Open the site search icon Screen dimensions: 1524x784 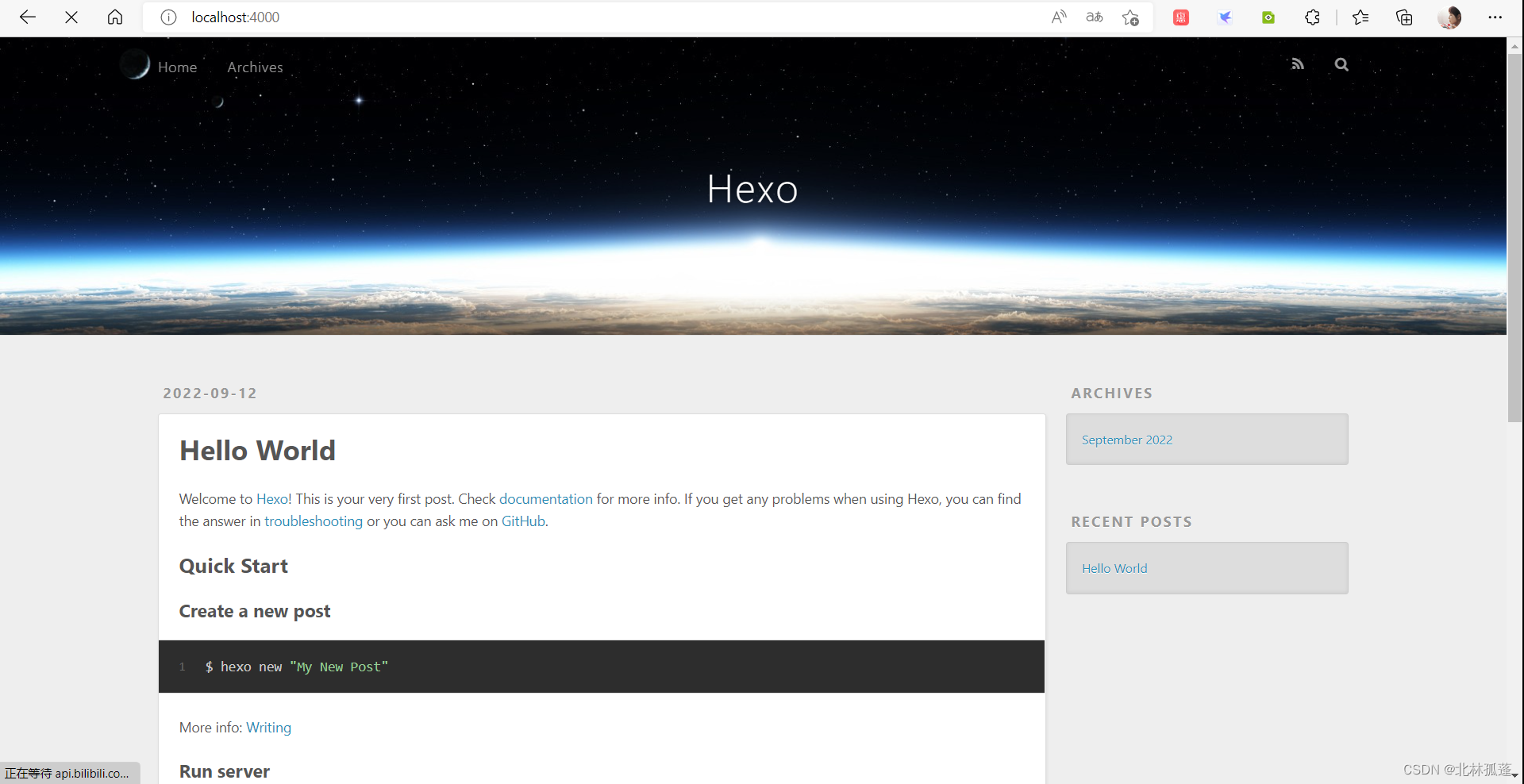click(1341, 64)
